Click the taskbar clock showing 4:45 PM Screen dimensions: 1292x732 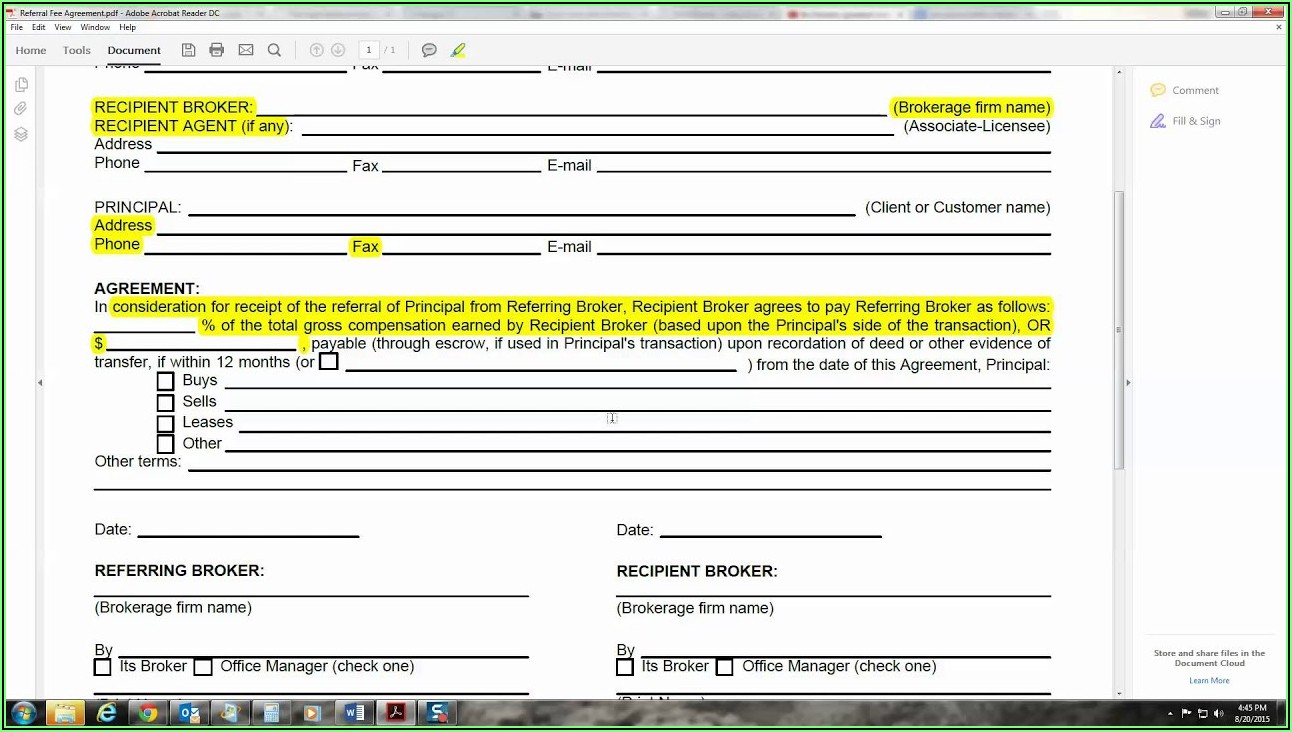[x=1252, y=713]
